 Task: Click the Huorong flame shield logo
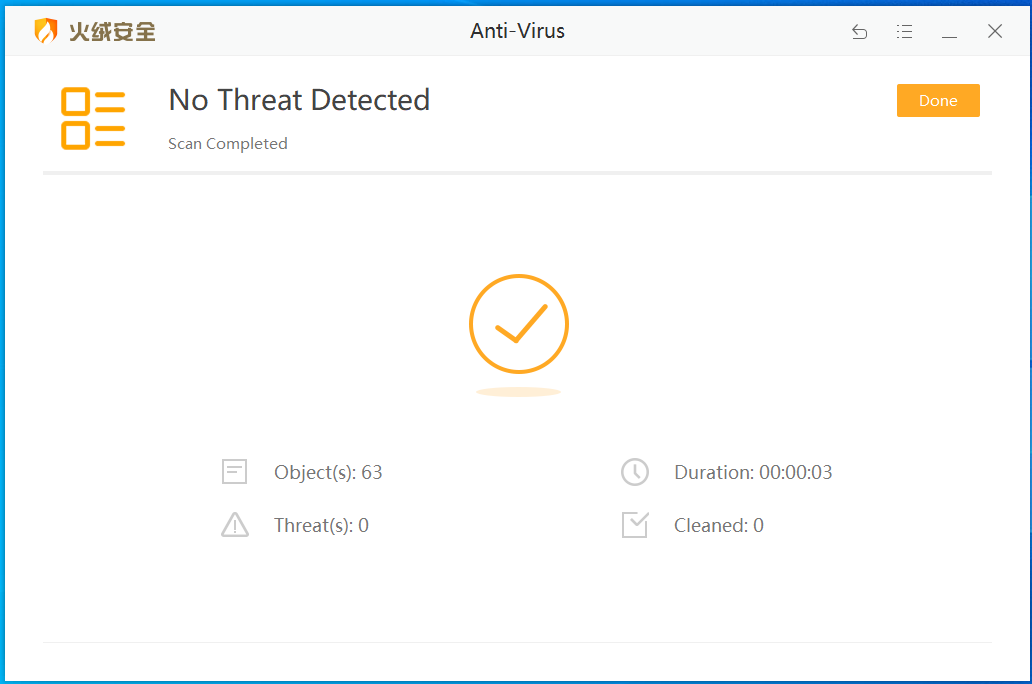[x=46, y=31]
